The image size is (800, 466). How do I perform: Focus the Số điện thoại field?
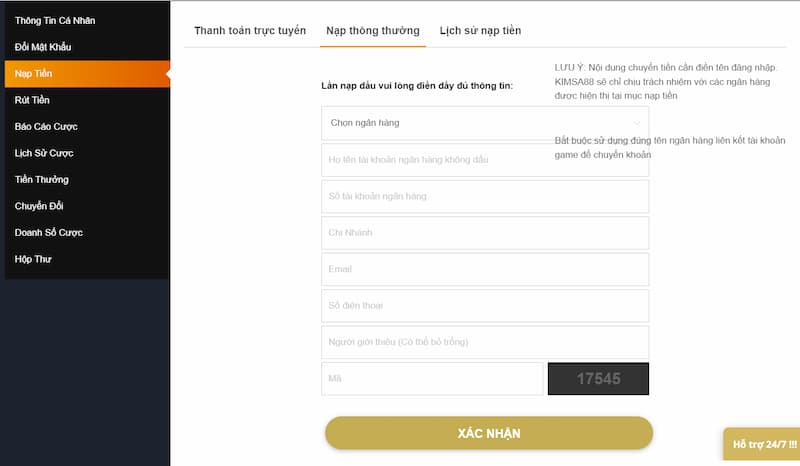pyautogui.click(x=485, y=305)
